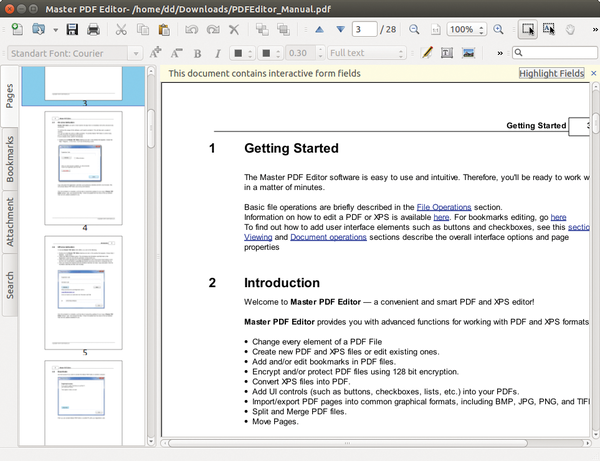Click the 0.30 line width spinbox
Image resolution: width=600 pixels, height=461 pixels.
pyautogui.click(x=305, y=53)
